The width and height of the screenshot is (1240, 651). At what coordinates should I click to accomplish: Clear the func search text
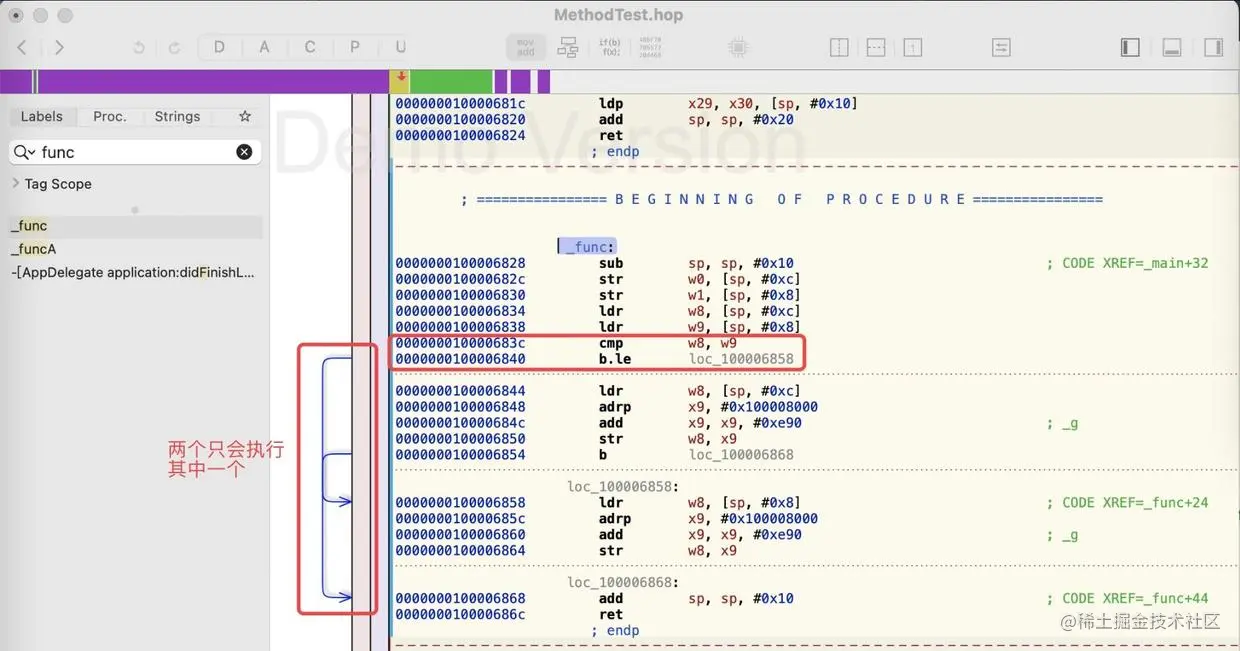point(244,152)
